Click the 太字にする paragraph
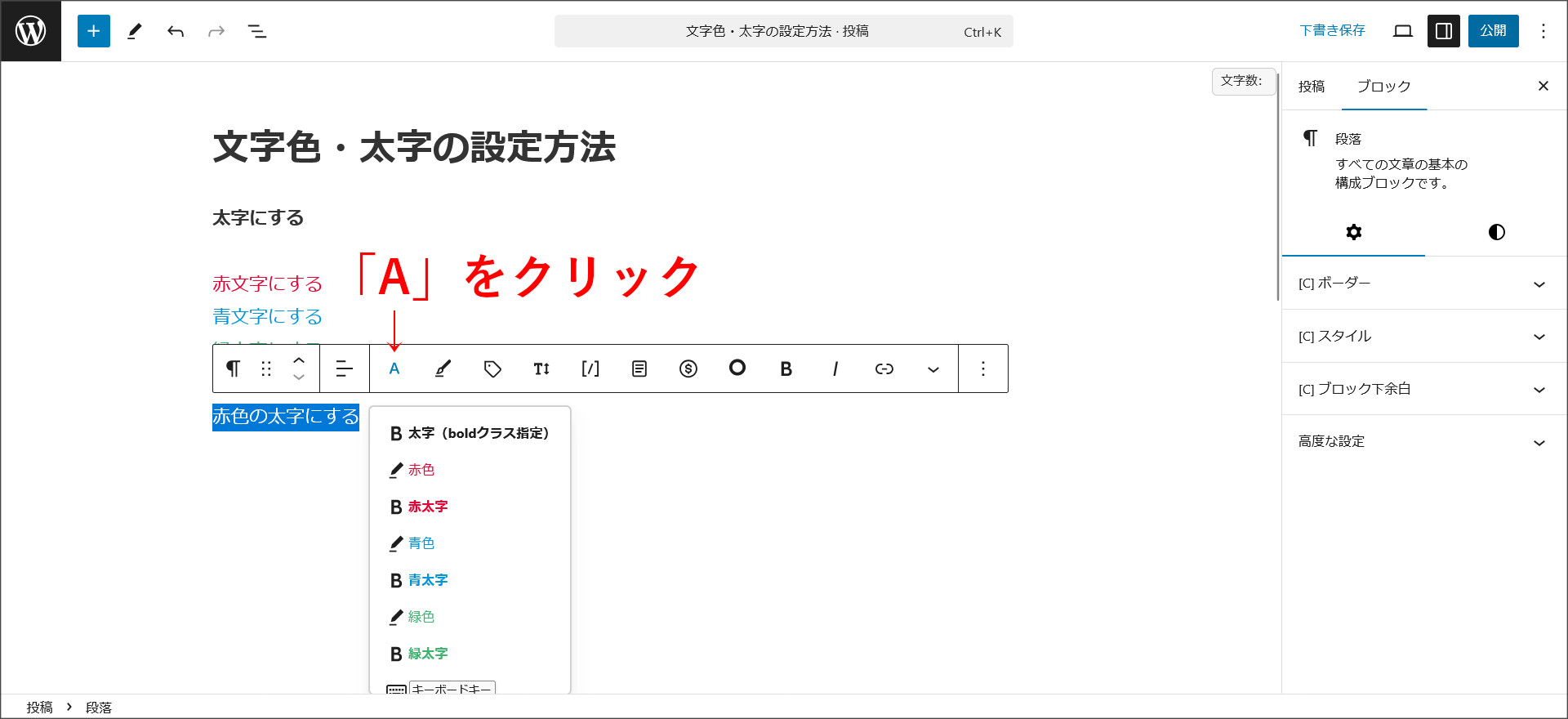Screen dimensions: 1568x719 [258, 218]
